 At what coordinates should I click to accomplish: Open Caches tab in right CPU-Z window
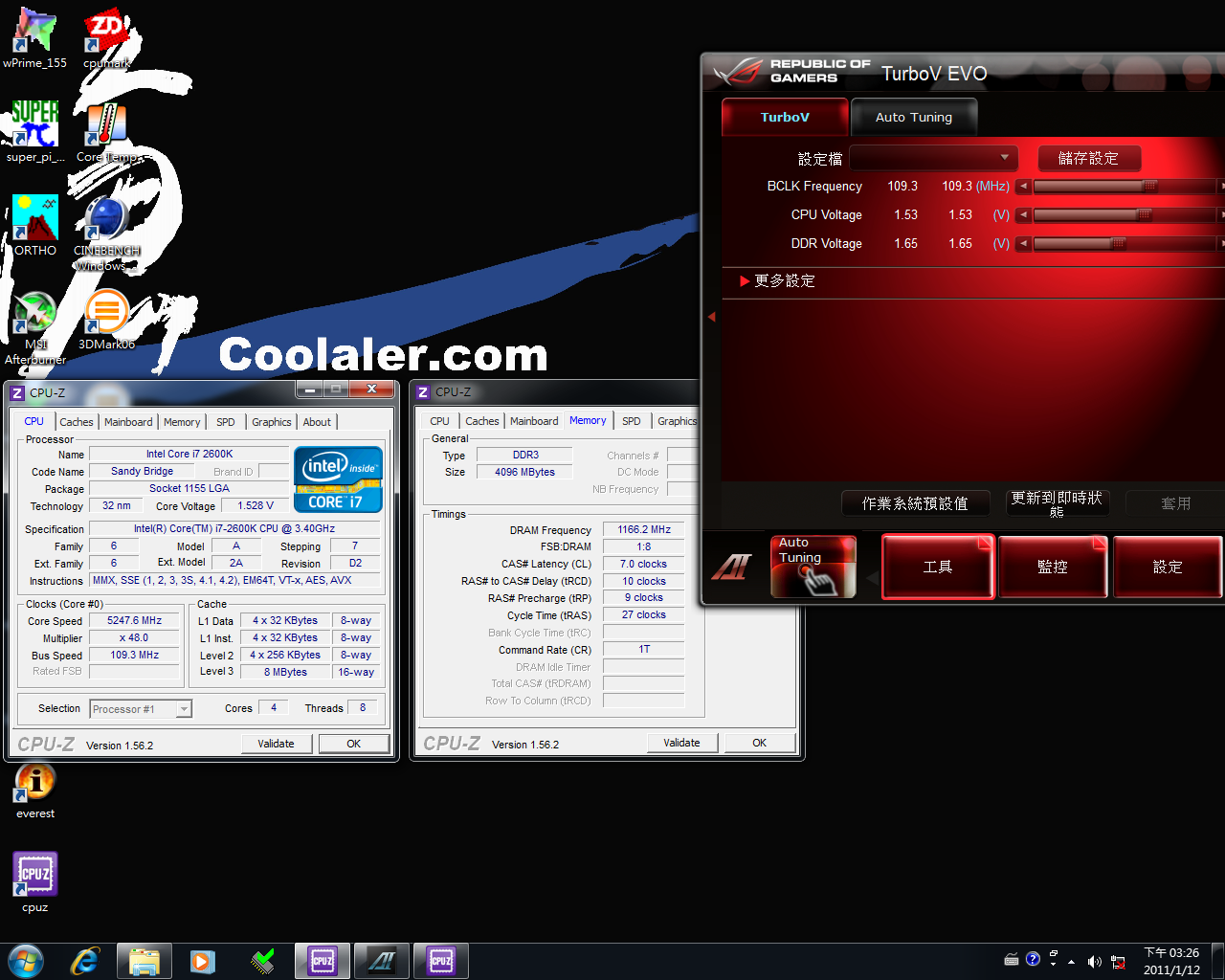(482, 421)
